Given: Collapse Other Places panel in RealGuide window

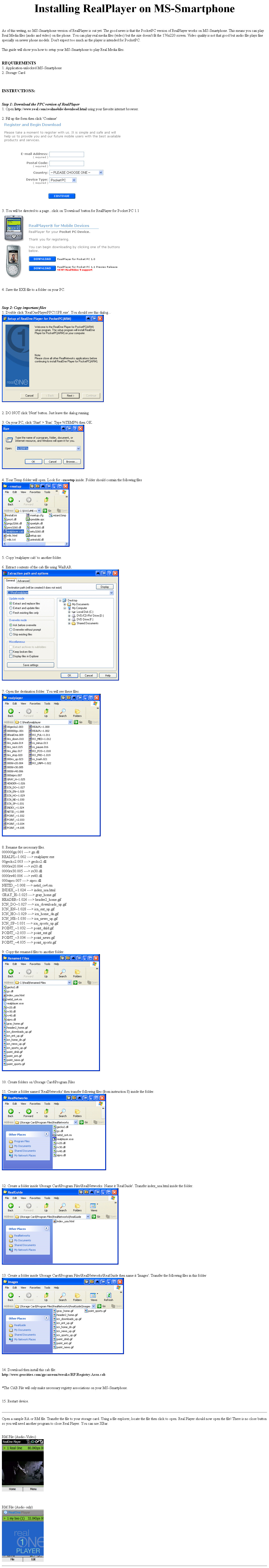Looking at the screenshot, I should (46, 1229).
